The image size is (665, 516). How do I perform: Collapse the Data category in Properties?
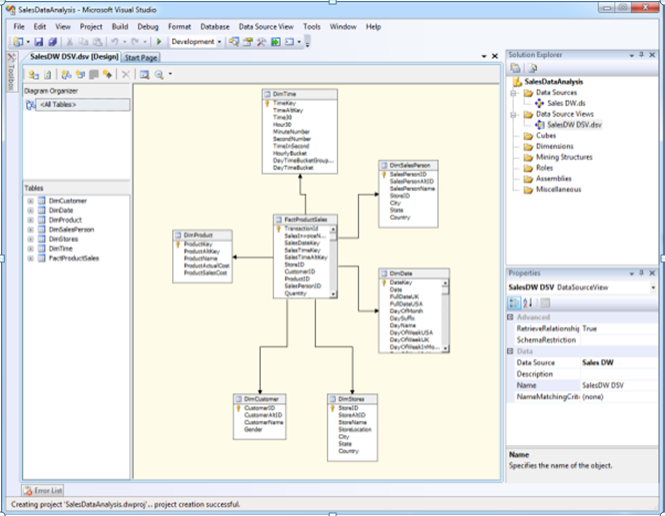510,351
